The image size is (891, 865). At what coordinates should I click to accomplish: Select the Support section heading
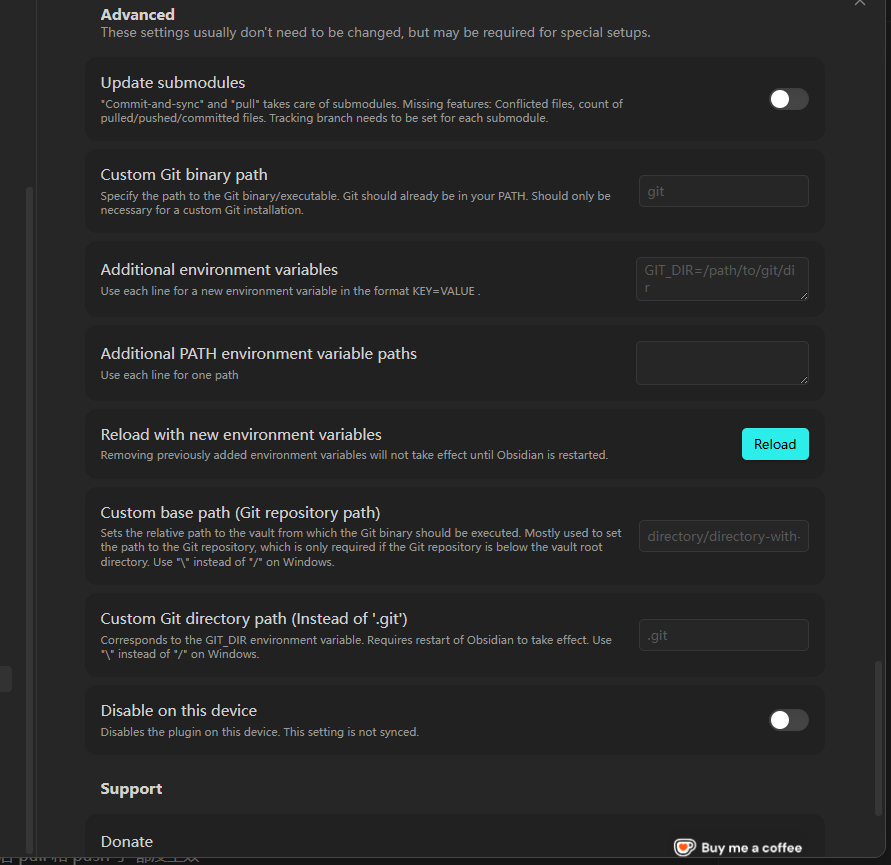point(131,788)
